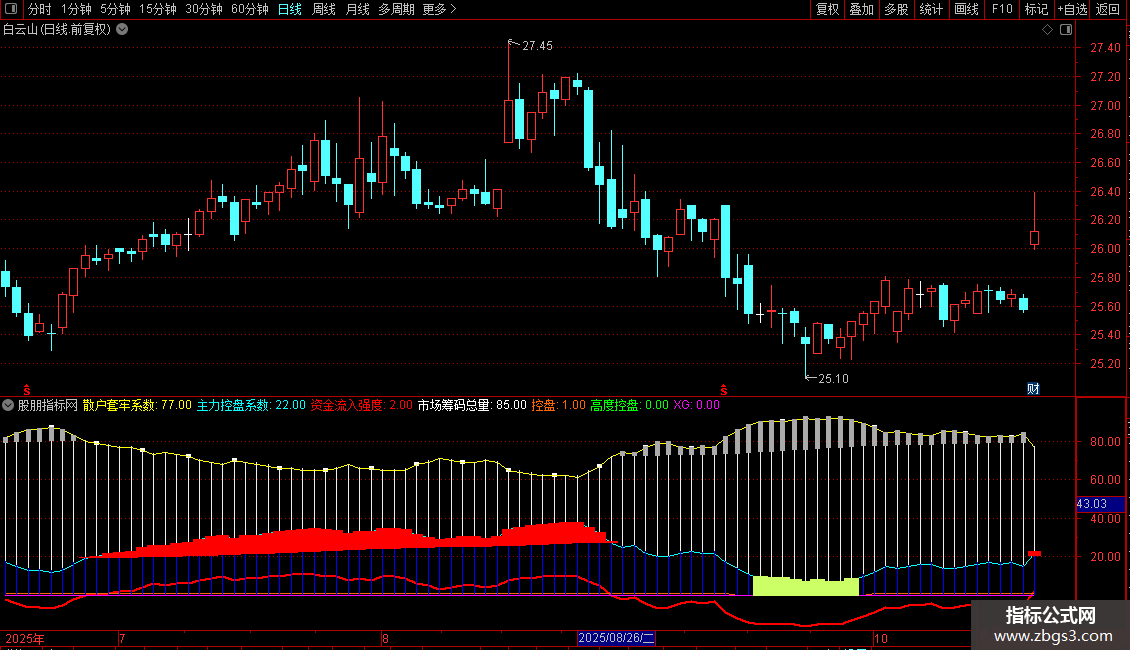Open F10 company info
Viewport: 1130px width, 650px height.
tap(1002, 9)
